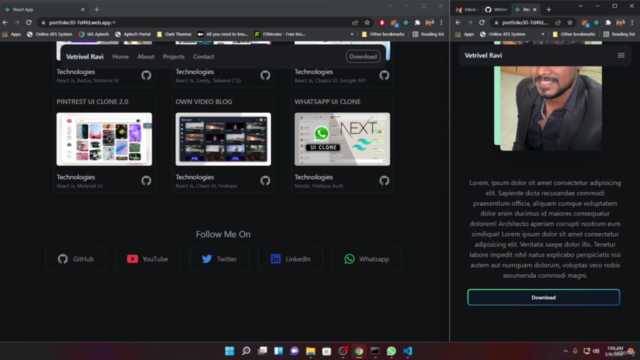Open Aptech Portal bookmark
The height and width of the screenshot is (360, 640).
[133, 34]
